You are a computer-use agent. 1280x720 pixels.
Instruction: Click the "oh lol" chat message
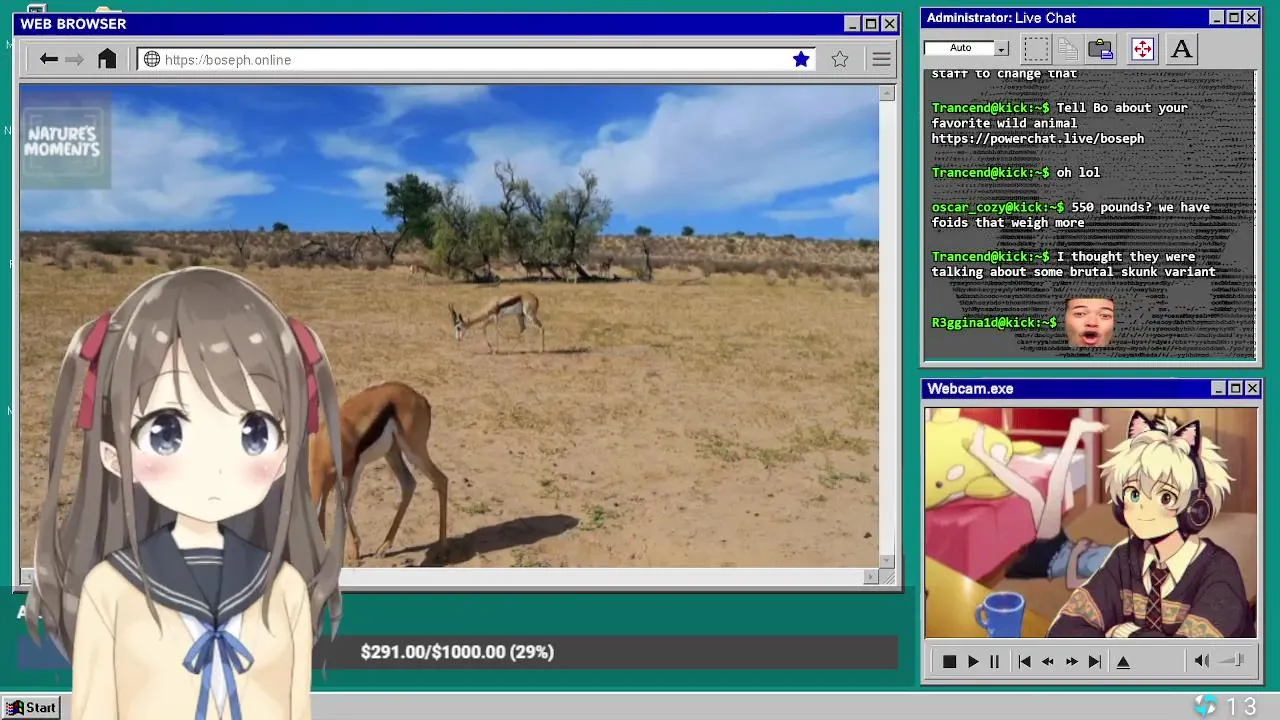pos(1078,172)
